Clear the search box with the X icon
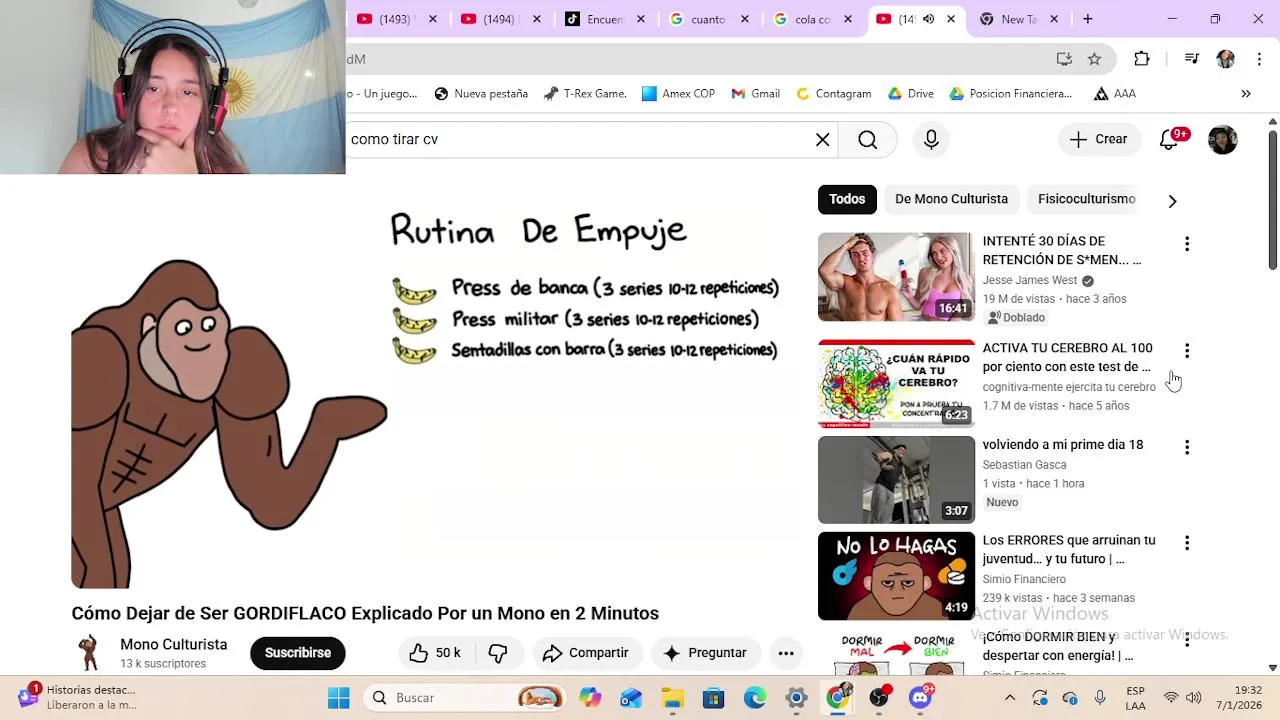 (x=822, y=140)
